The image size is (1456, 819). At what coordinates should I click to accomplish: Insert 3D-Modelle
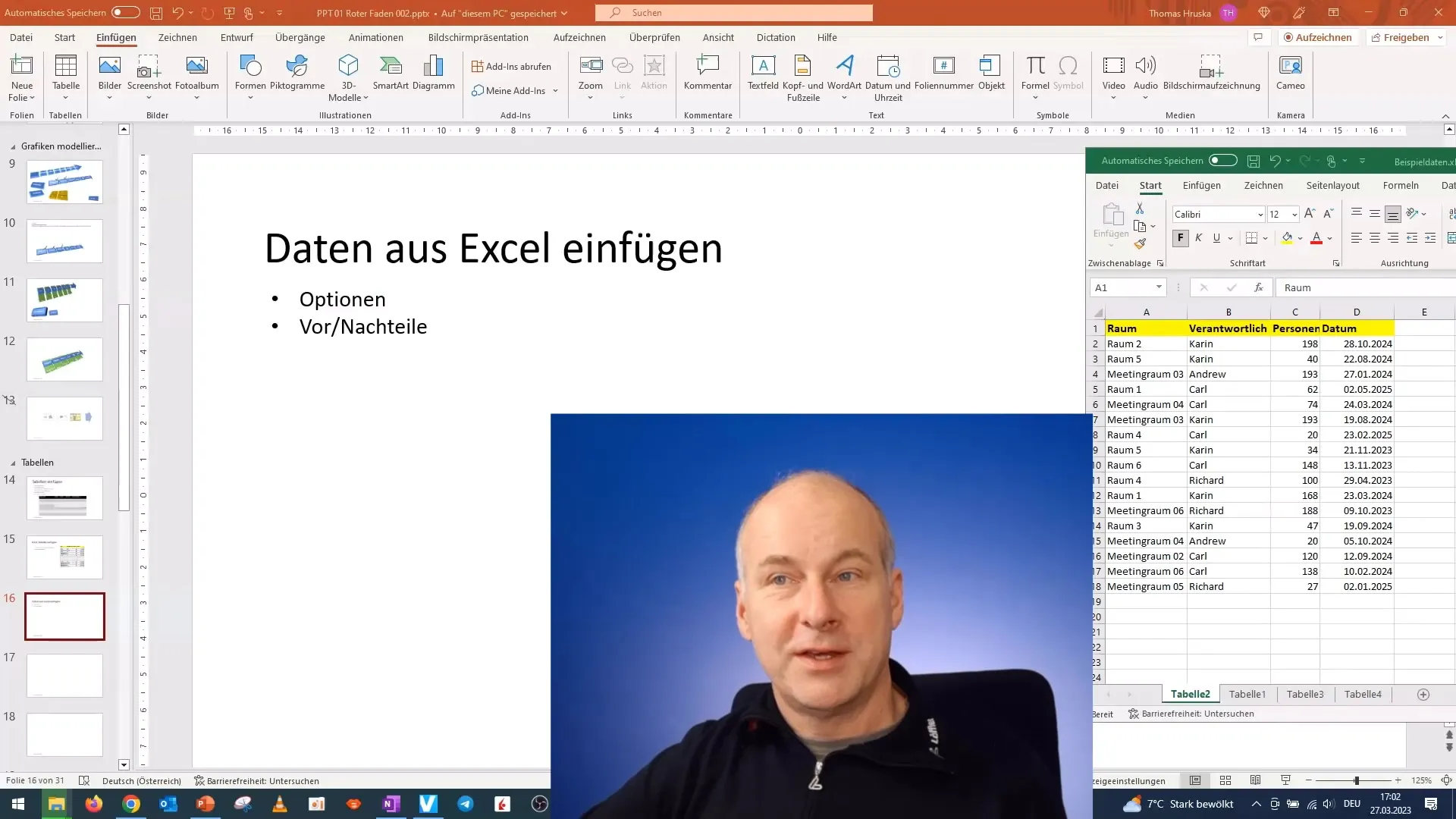coord(348,77)
